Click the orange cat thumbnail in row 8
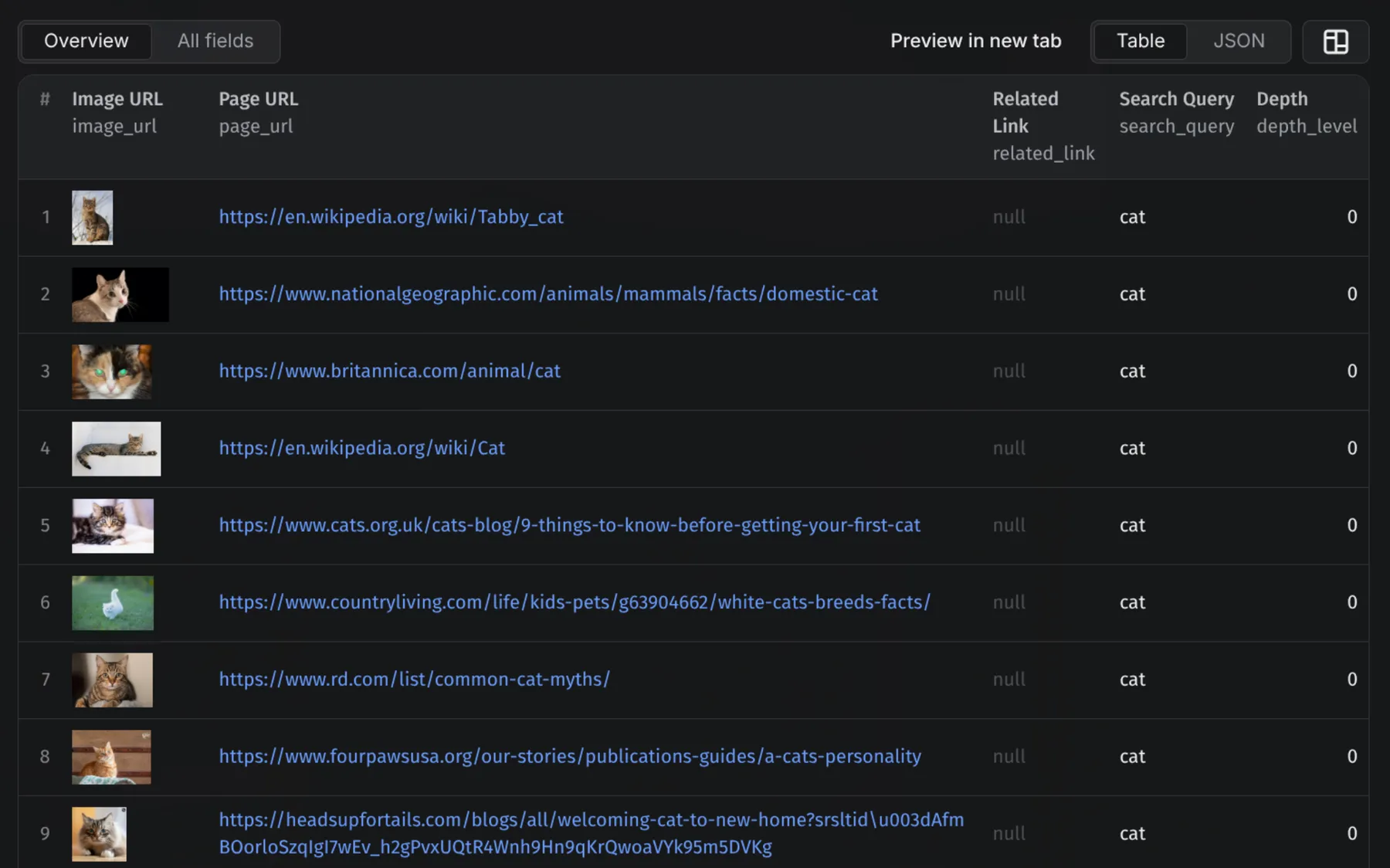This screenshot has width=1390, height=868. [x=111, y=758]
